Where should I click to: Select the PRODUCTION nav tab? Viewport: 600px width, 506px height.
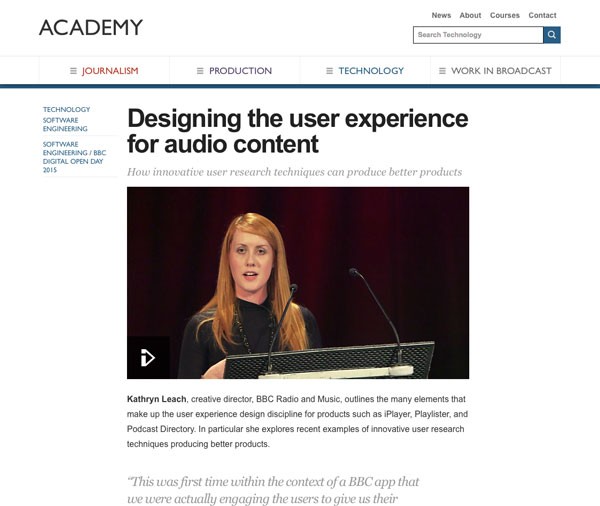pos(235,71)
